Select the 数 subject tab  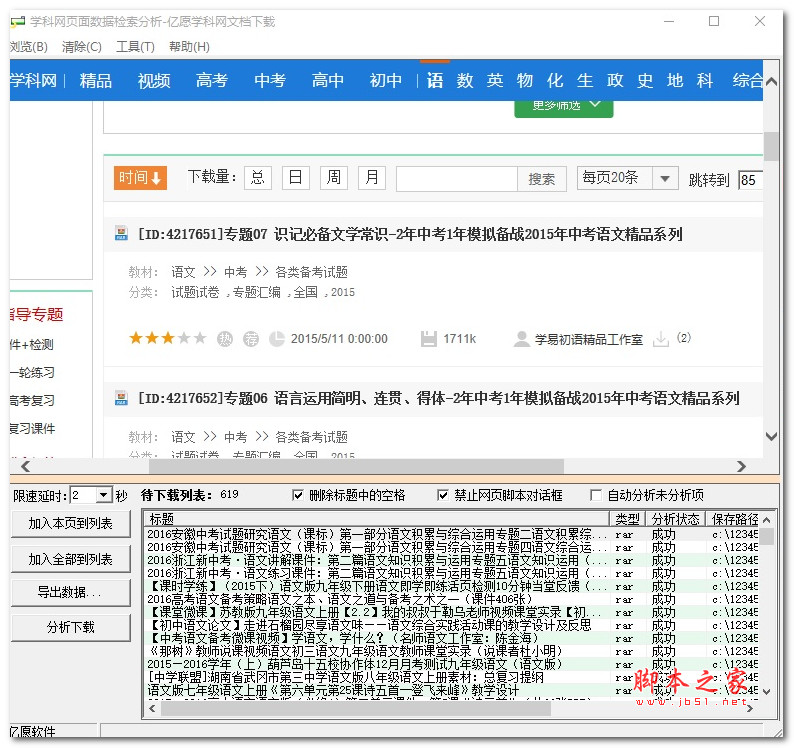(x=465, y=81)
